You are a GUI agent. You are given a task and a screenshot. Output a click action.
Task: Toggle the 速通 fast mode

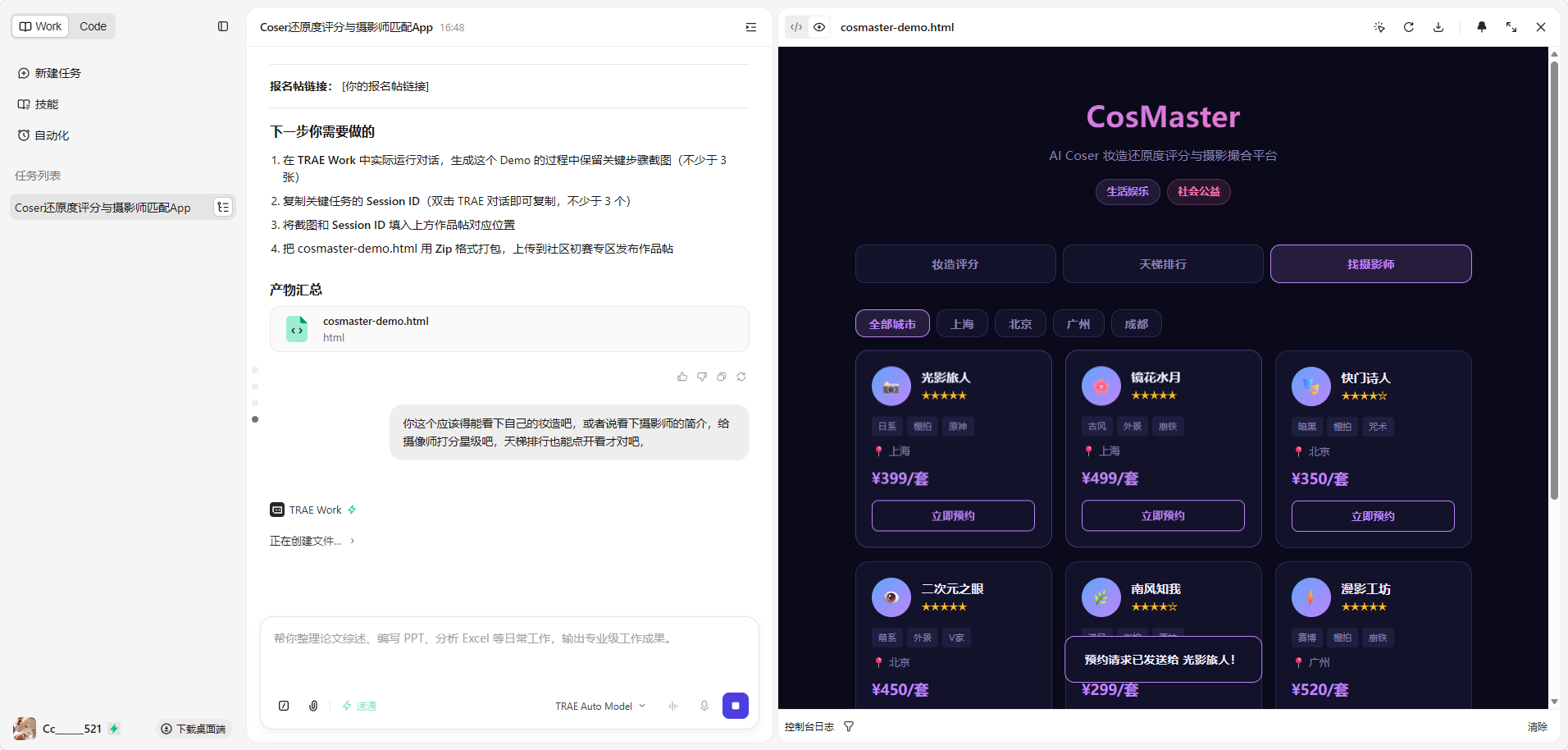[359, 706]
